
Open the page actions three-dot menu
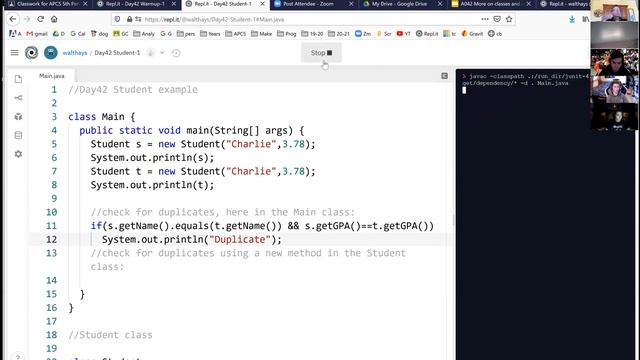pos(484,19)
